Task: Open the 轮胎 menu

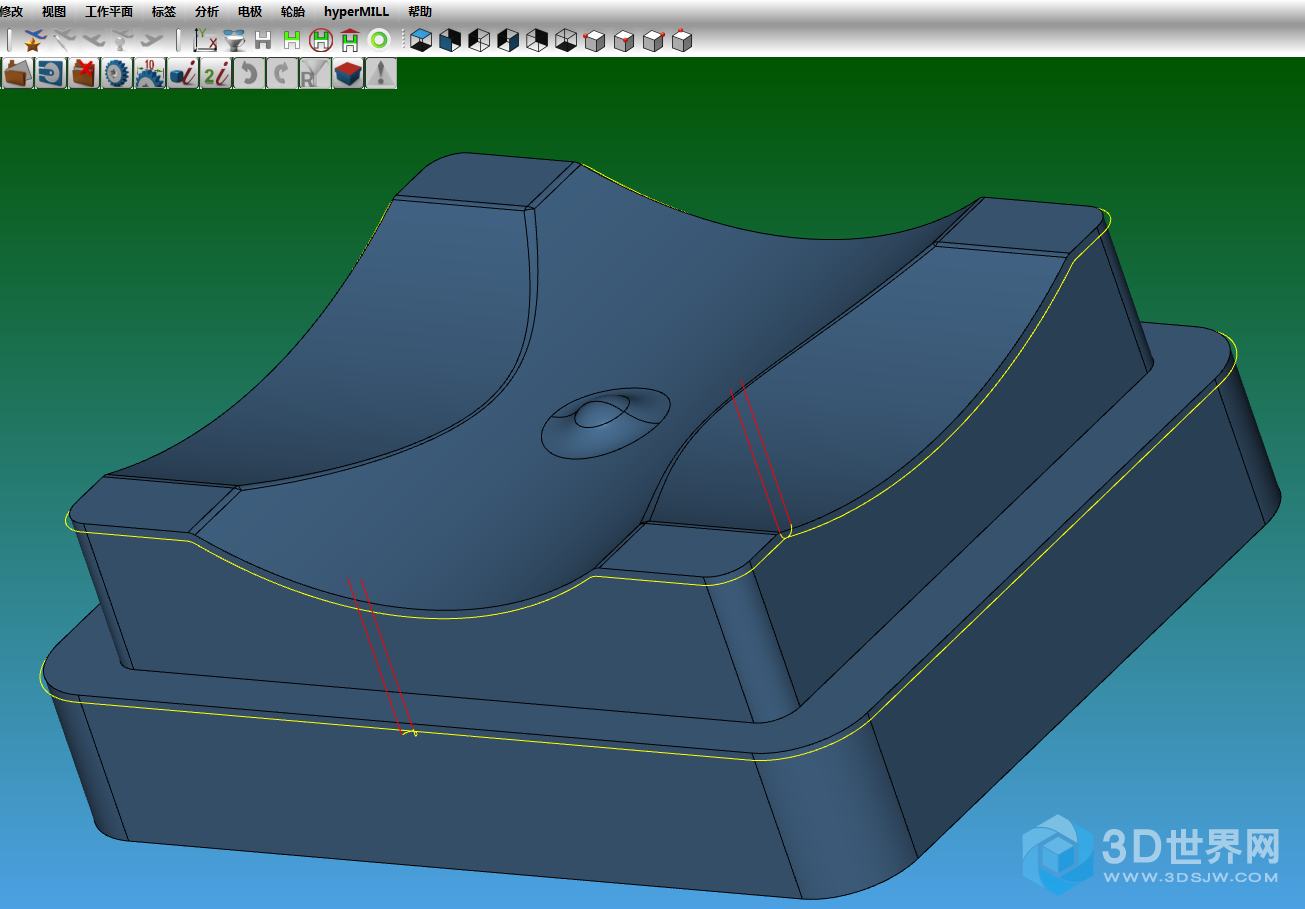Action: coord(293,12)
